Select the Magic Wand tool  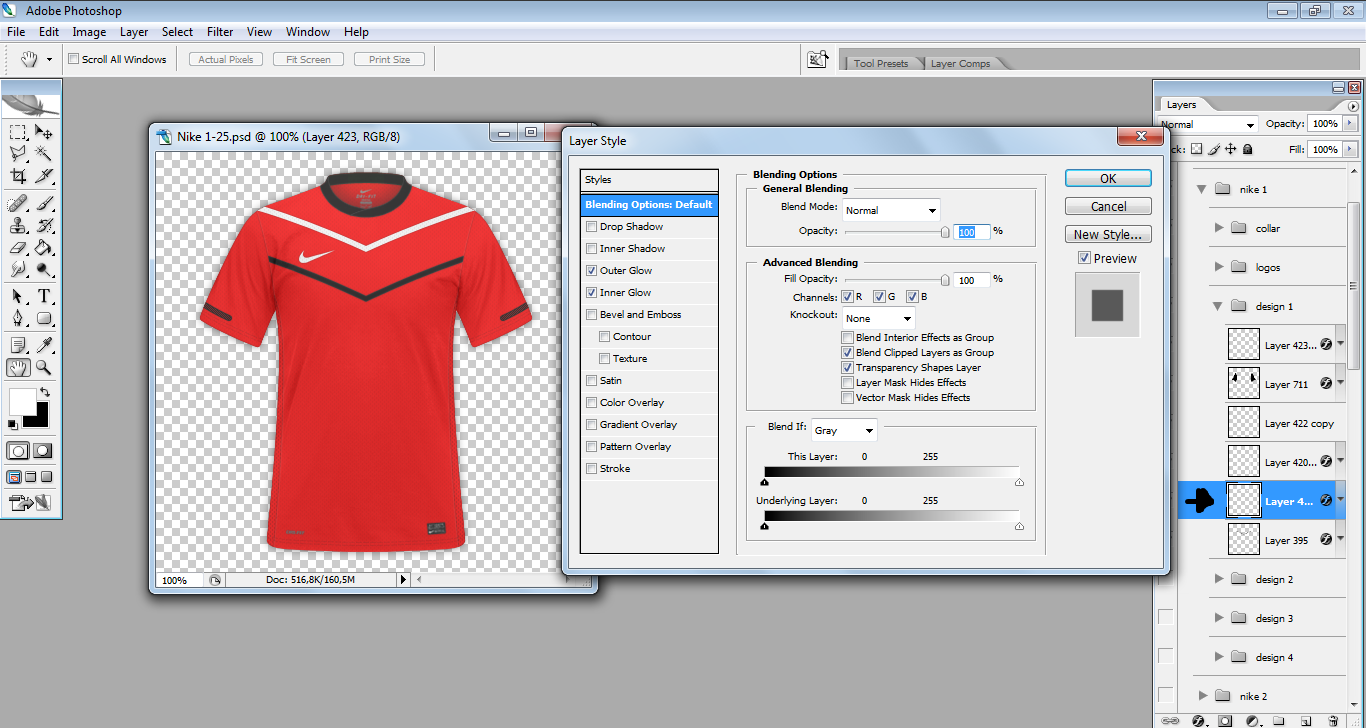[x=44, y=154]
